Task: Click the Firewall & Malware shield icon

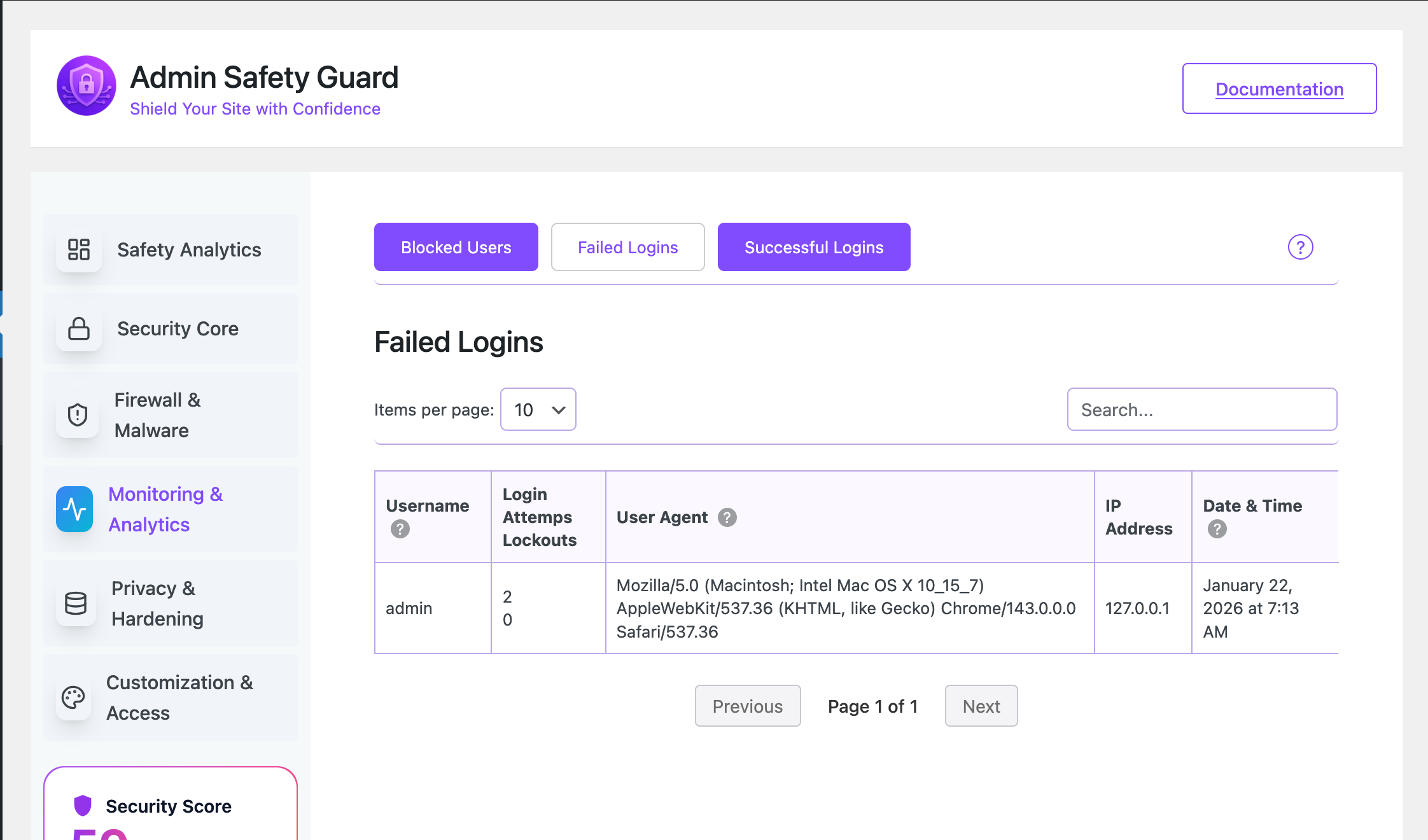Action: (78, 415)
